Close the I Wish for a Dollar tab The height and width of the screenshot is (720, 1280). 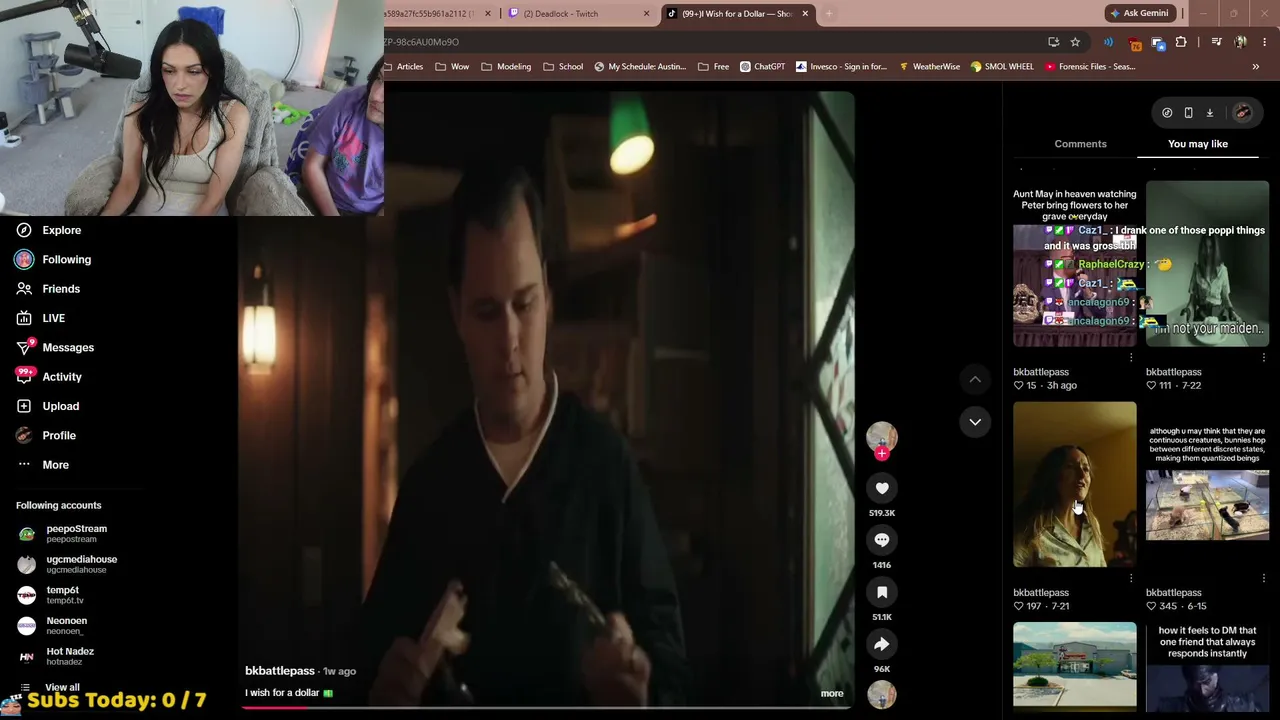coord(804,14)
